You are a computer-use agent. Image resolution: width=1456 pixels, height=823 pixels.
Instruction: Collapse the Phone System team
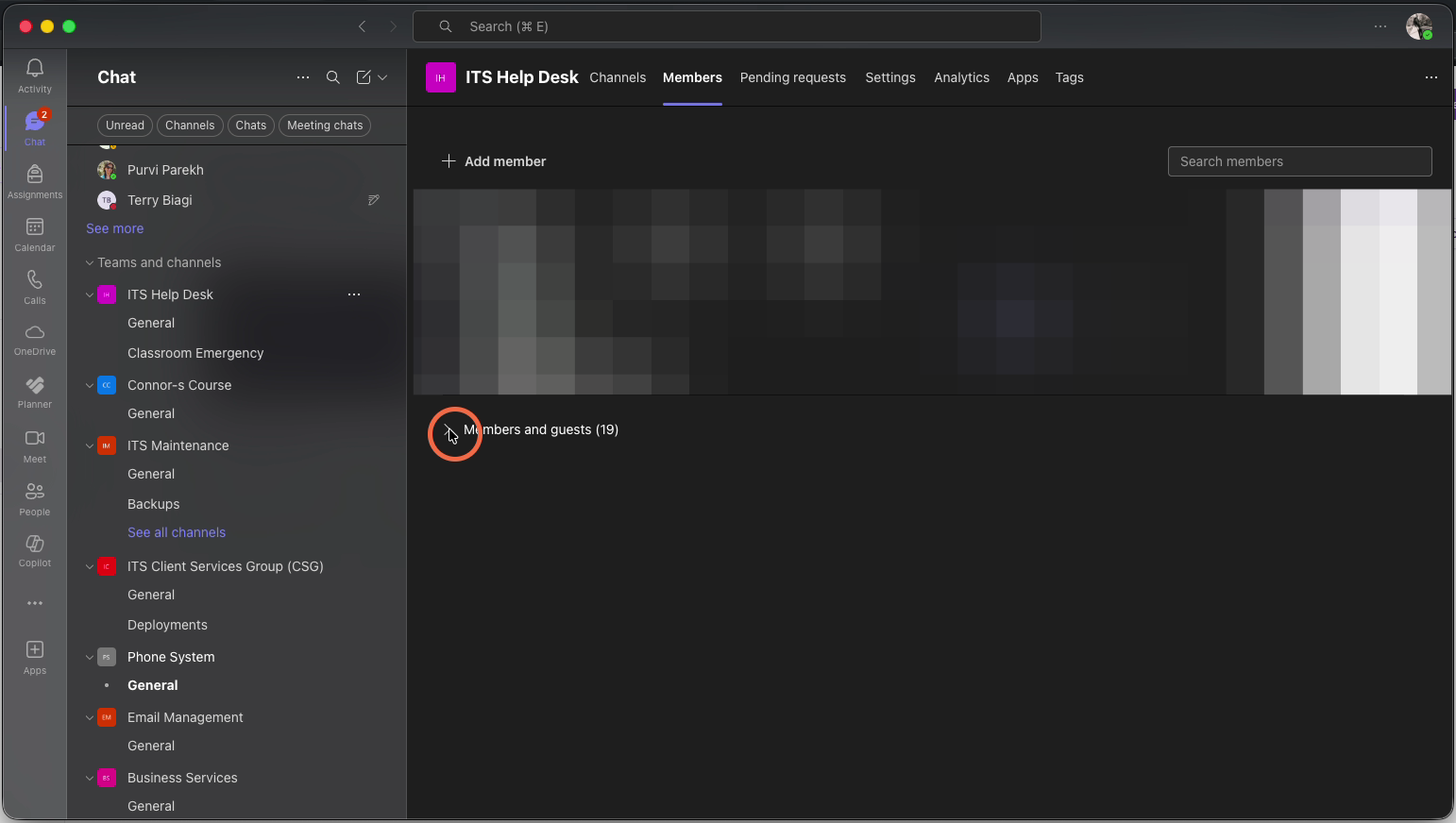pos(90,657)
